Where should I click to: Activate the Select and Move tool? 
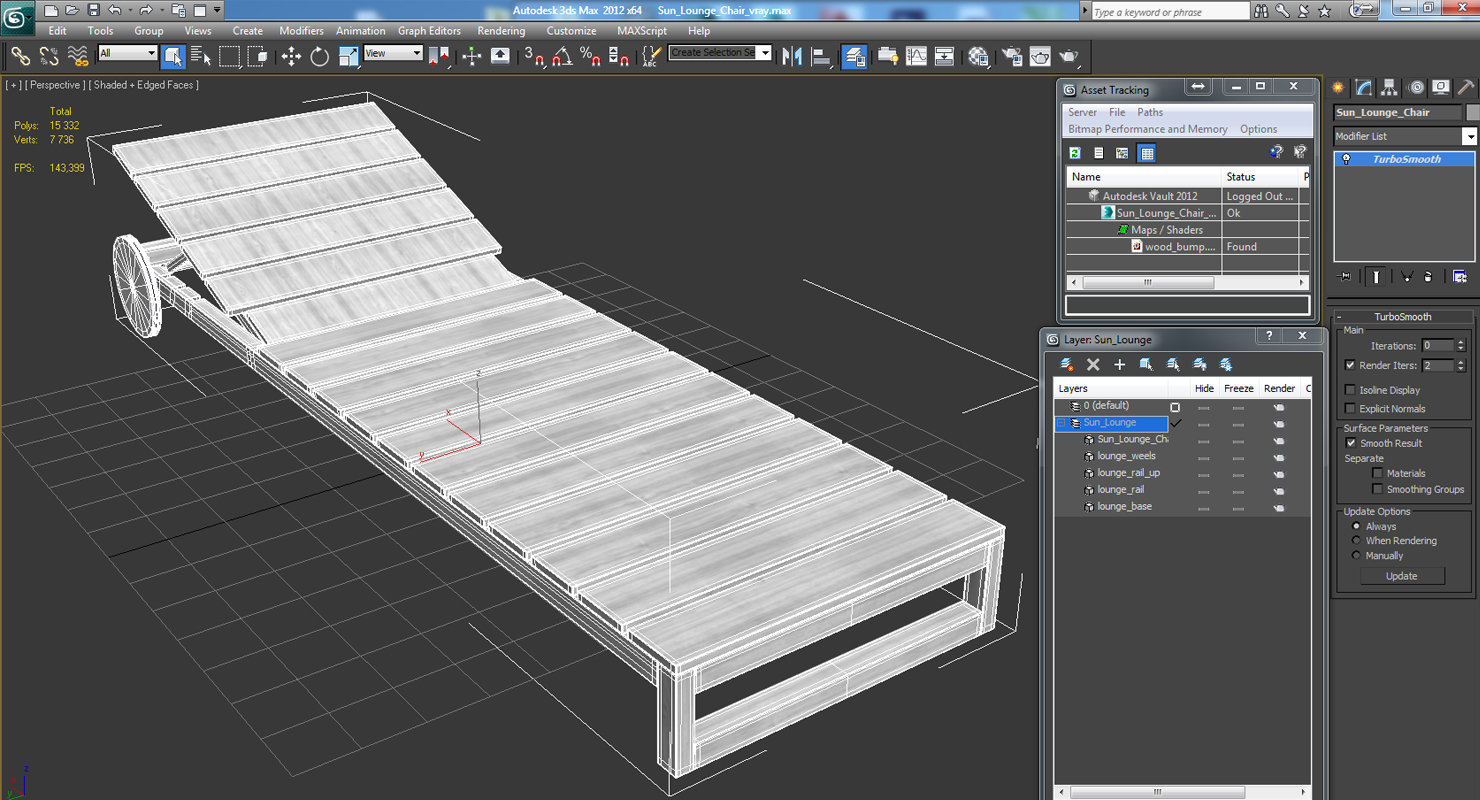click(291, 56)
